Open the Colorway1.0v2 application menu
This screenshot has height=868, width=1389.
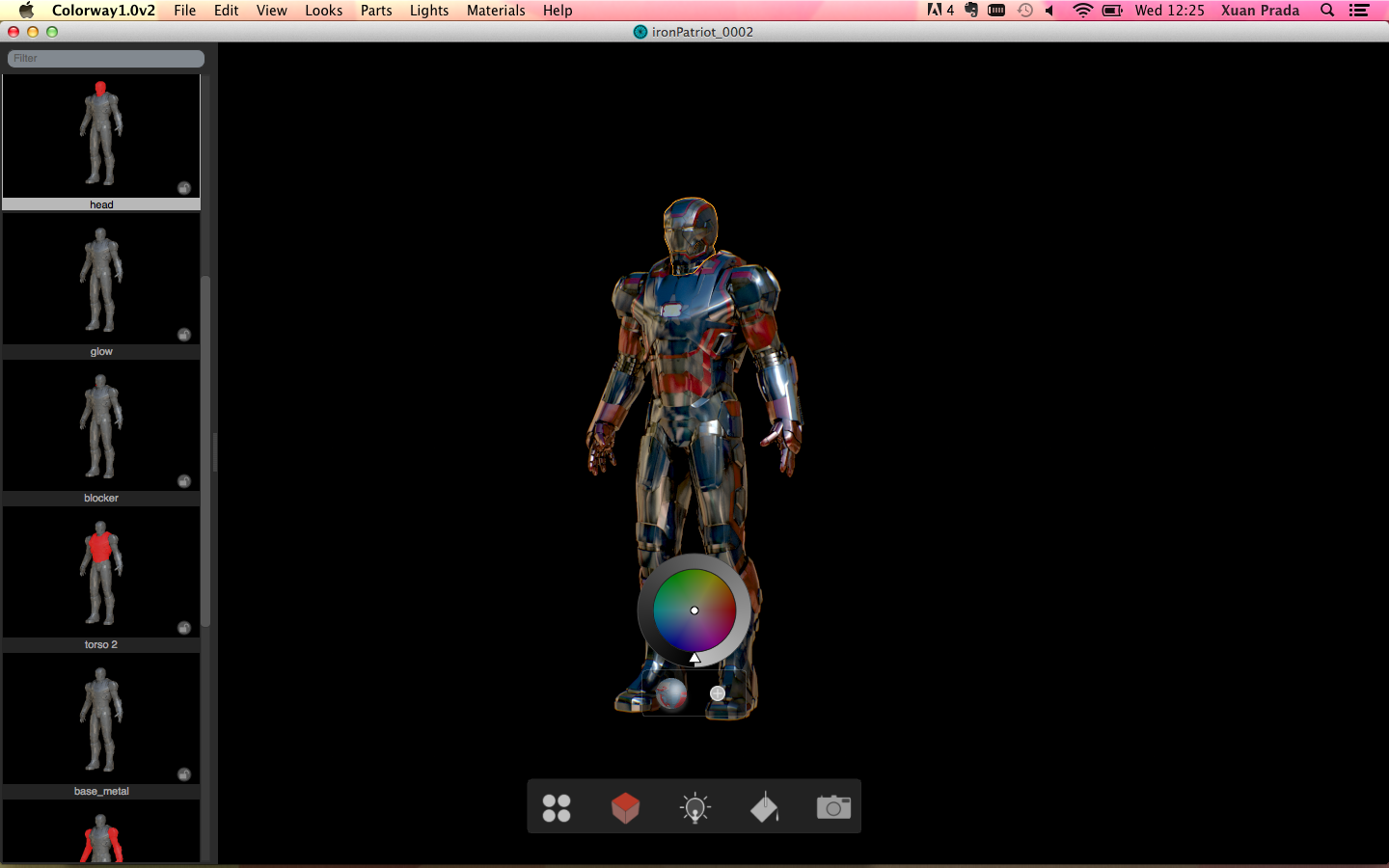pos(103,11)
